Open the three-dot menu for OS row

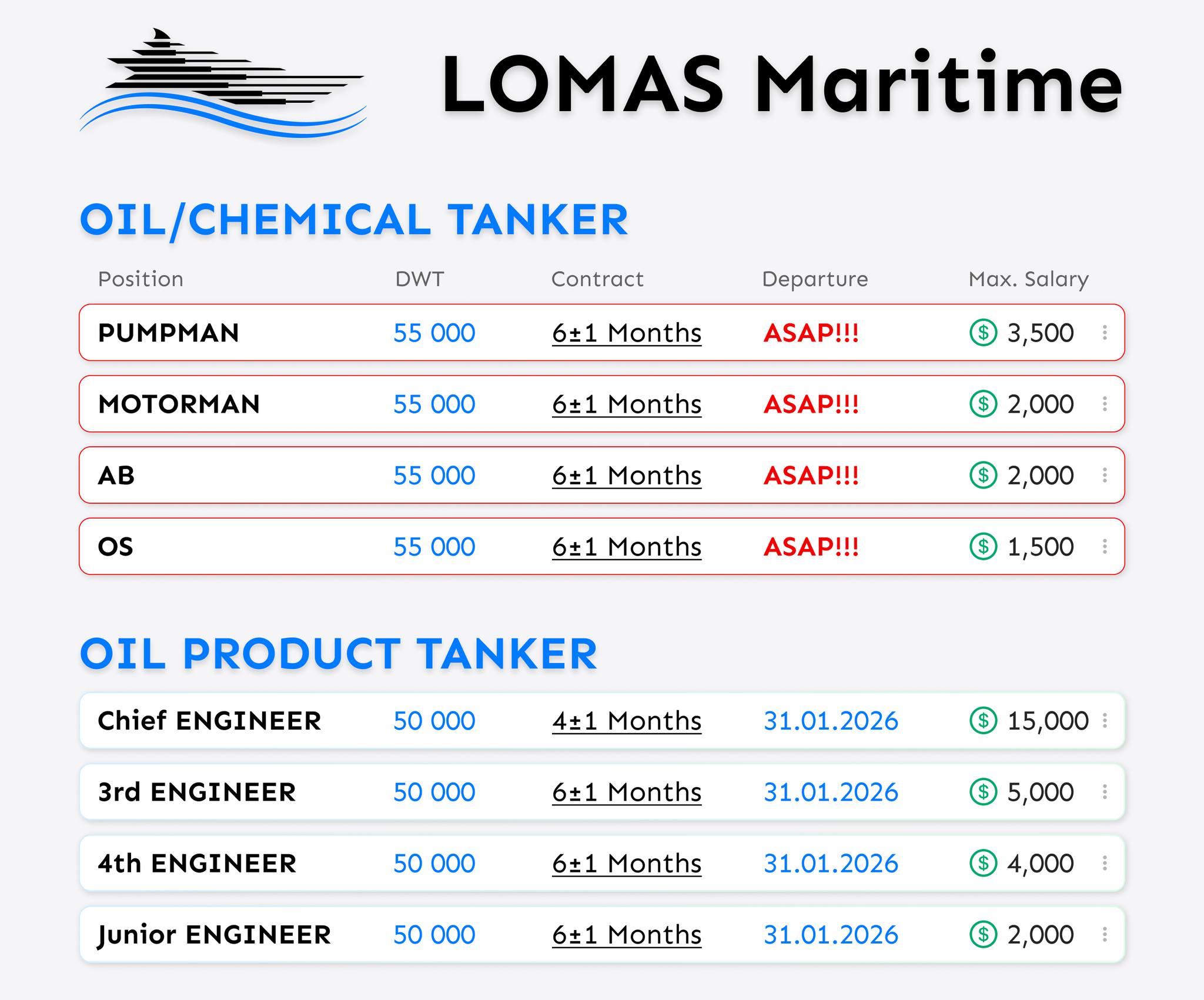pos(1105,547)
